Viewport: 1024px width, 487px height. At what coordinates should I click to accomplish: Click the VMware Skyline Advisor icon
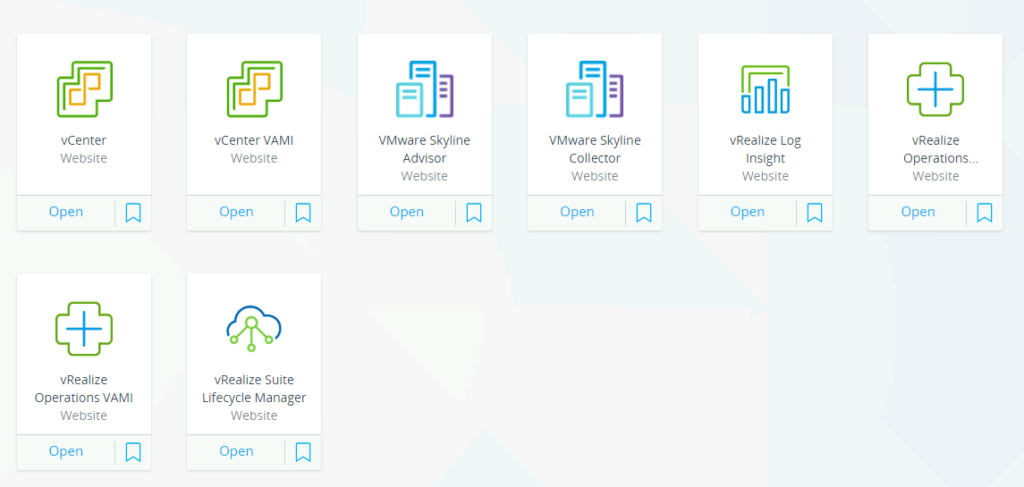424,89
